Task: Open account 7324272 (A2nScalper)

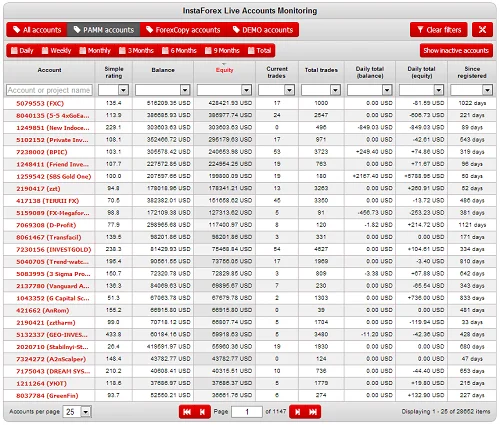Action: [x=51, y=359]
